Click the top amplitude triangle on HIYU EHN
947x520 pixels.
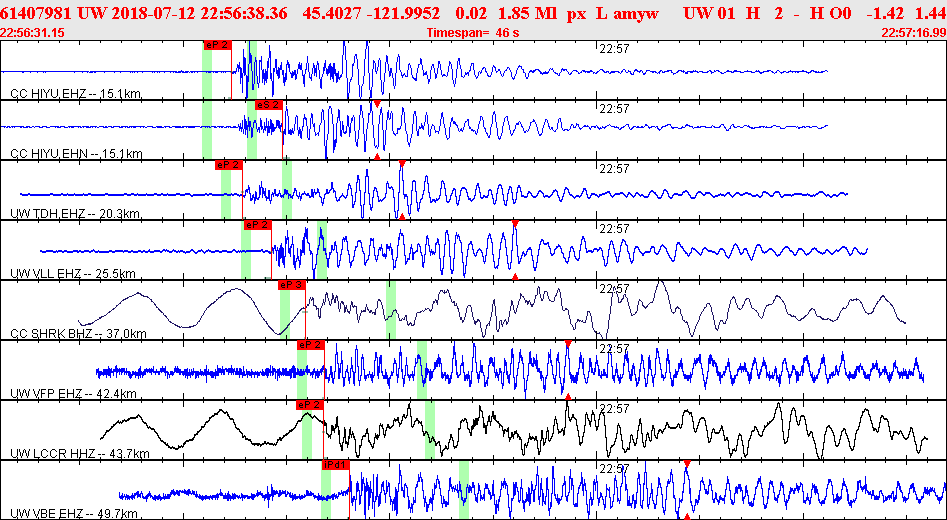click(x=377, y=104)
